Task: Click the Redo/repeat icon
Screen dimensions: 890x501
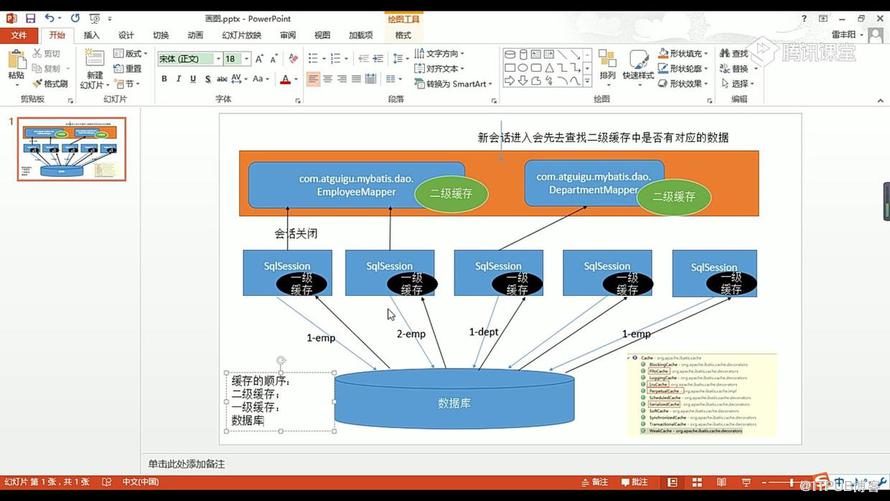Action: pos(75,18)
